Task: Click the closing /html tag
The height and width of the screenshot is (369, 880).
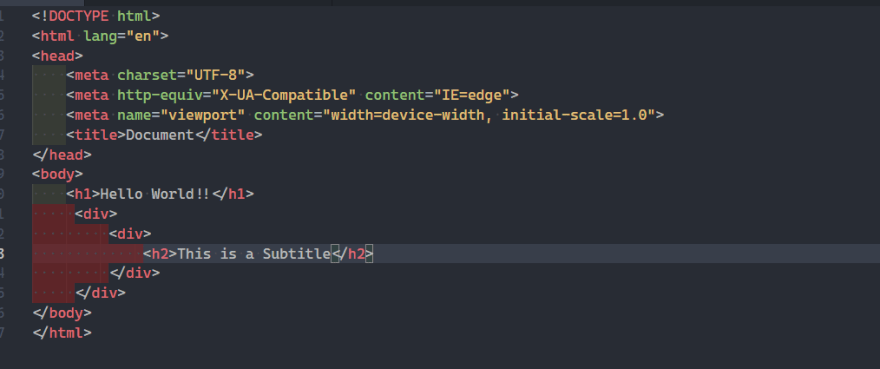Action: pyautogui.click(x=62, y=333)
